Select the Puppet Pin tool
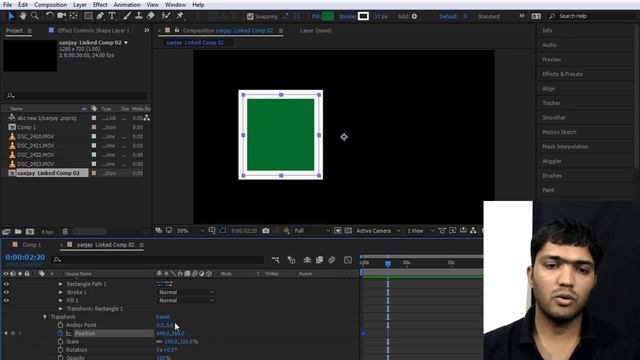This screenshot has height=360, width=640. pos(180,16)
